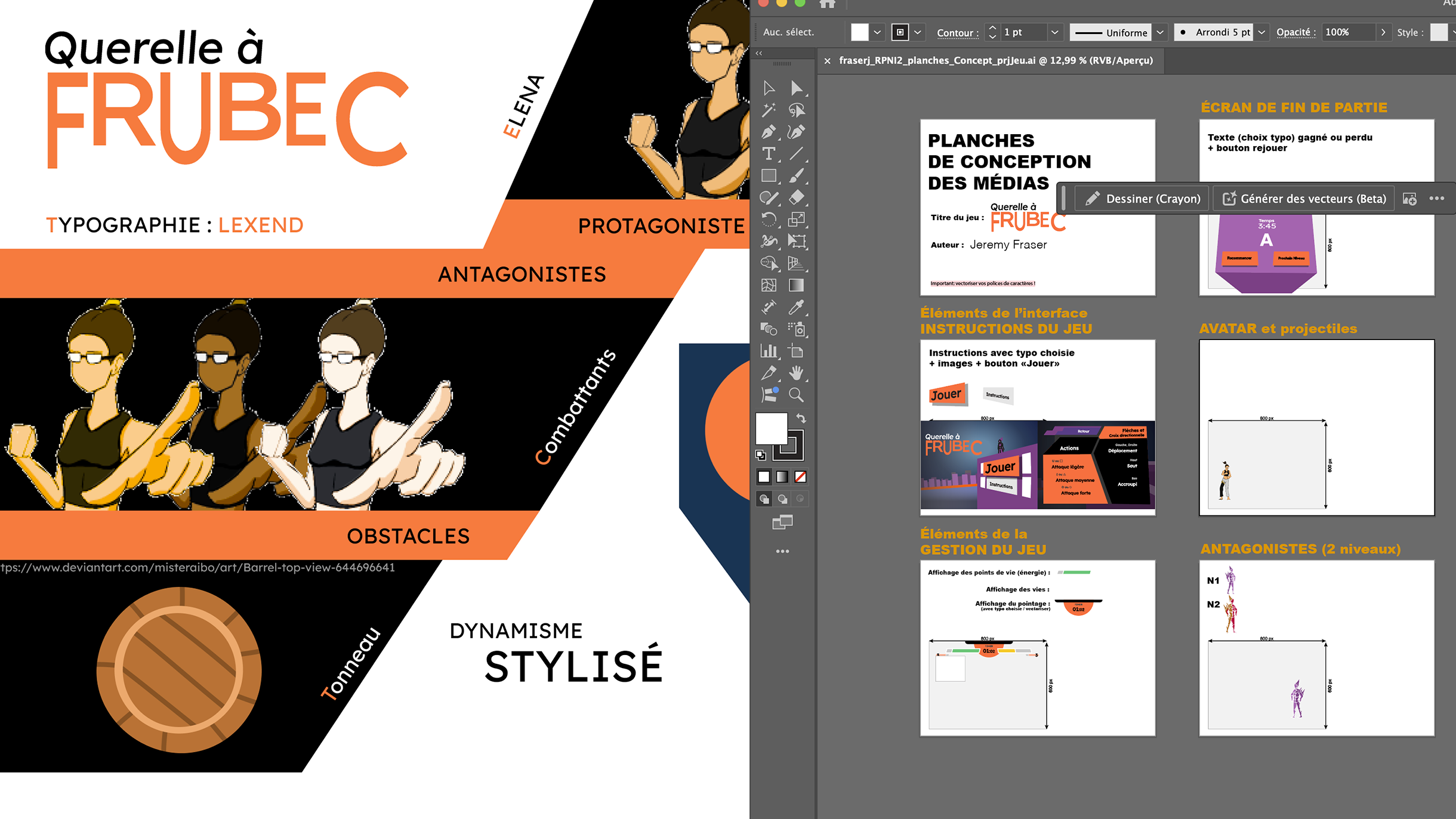Set paint to None mode
This screenshot has width=1456, height=819.
pyautogui.click(x=800, y=477)
